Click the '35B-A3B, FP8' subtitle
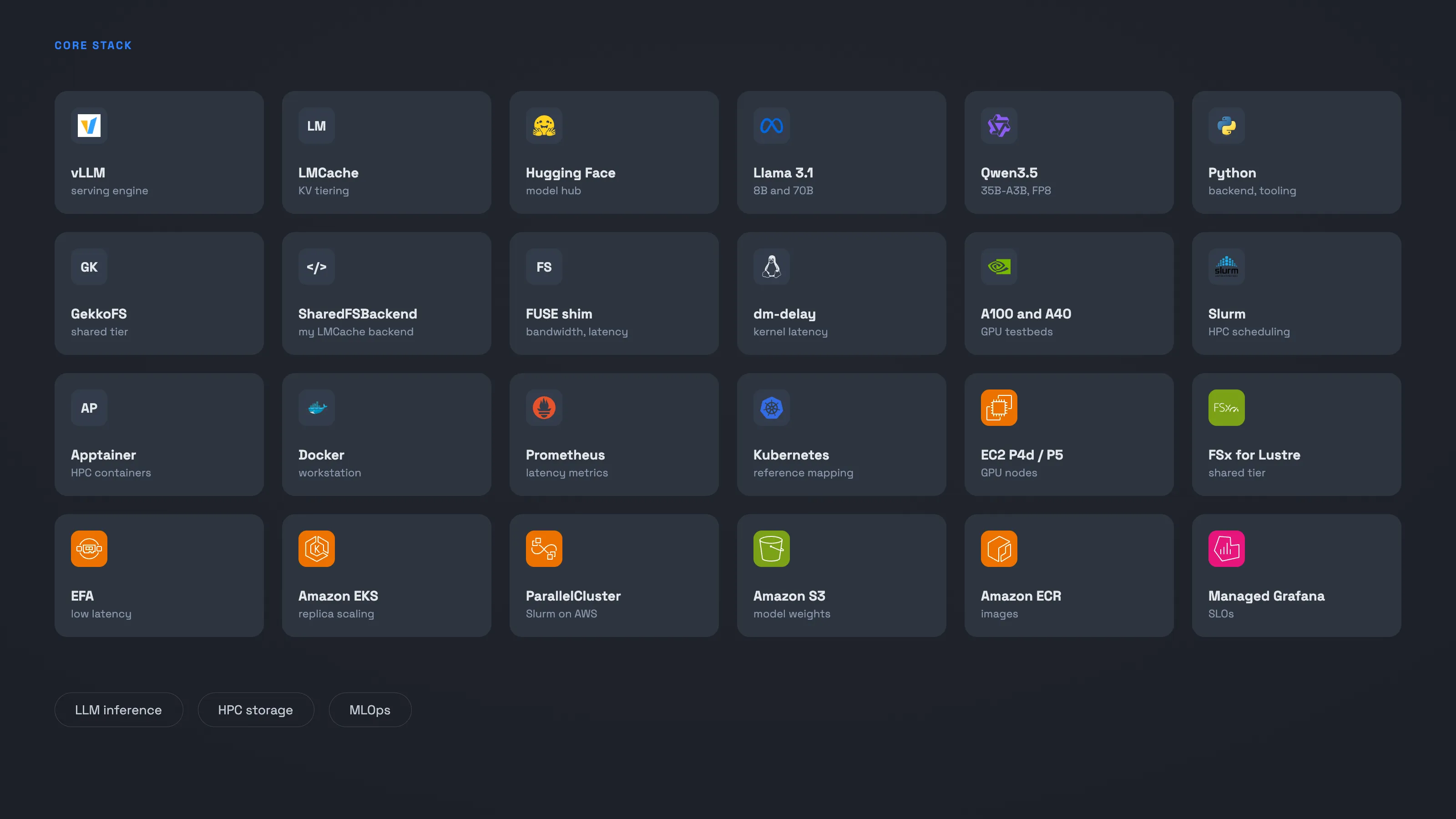Viewport: 1456px width, 819px height. coord(1016,191)
